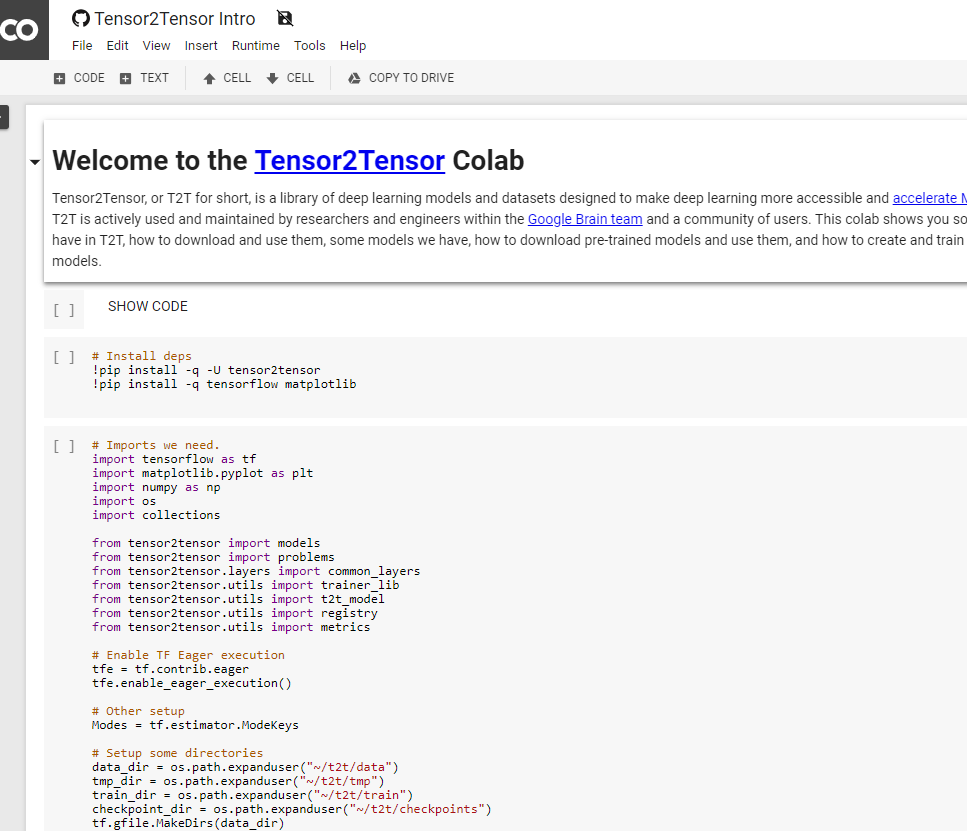The height and width of the screenshot is (831, 967).
Task: Click the 'import matplotlib.pyplot as plt' line
Action: 203,473
